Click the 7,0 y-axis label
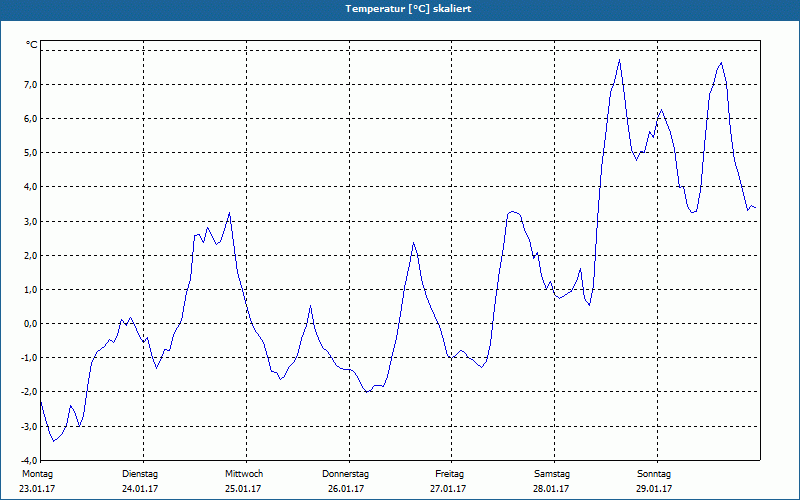Image resolution: width=800 pixels, height=500 pixels. [31, 85]
